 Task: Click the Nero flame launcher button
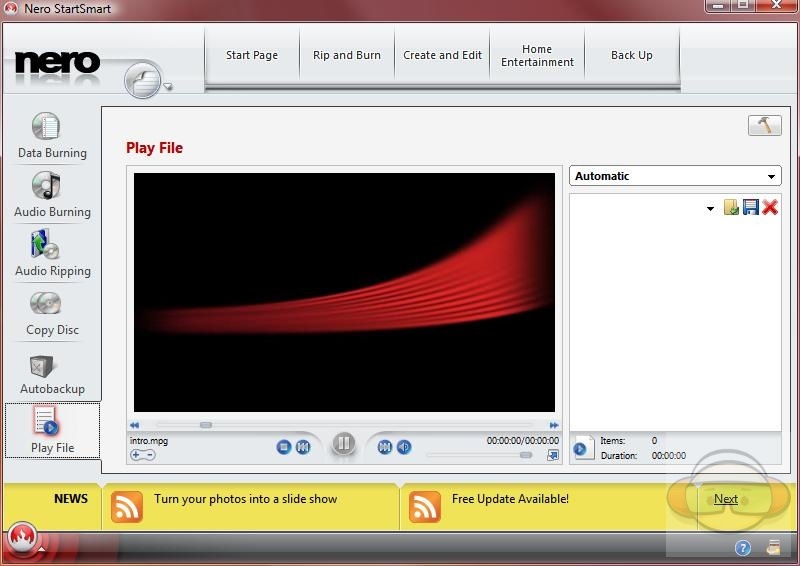(22, 537)
